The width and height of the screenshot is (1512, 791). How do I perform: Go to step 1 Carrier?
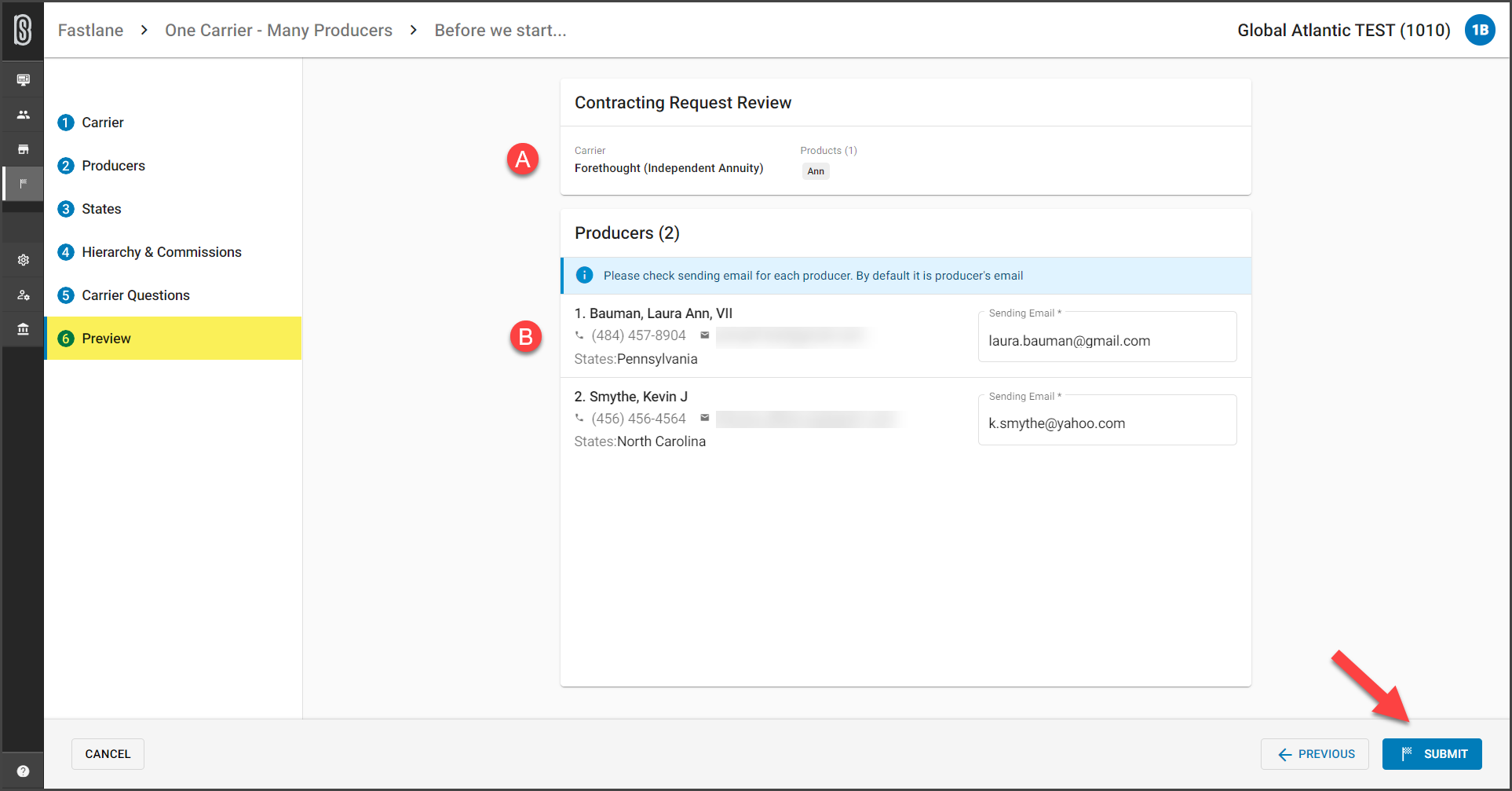173,123
